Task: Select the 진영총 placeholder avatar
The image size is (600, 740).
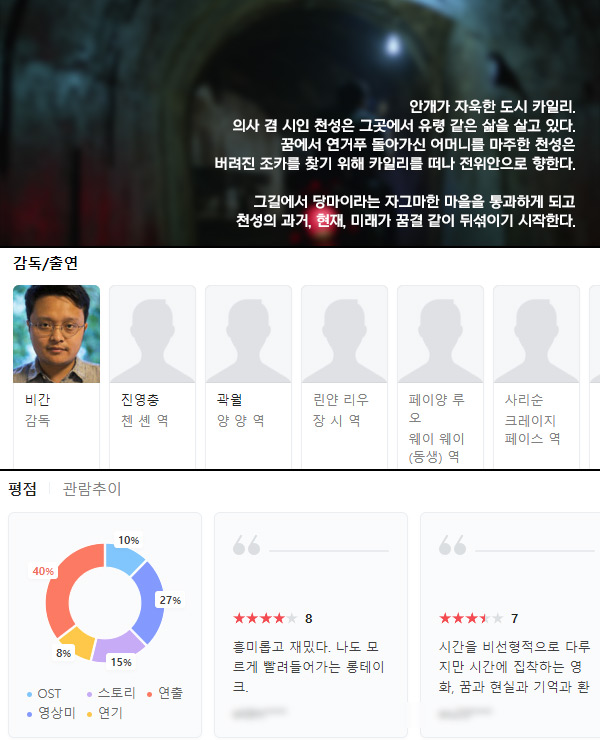Action: pos(152,334)
